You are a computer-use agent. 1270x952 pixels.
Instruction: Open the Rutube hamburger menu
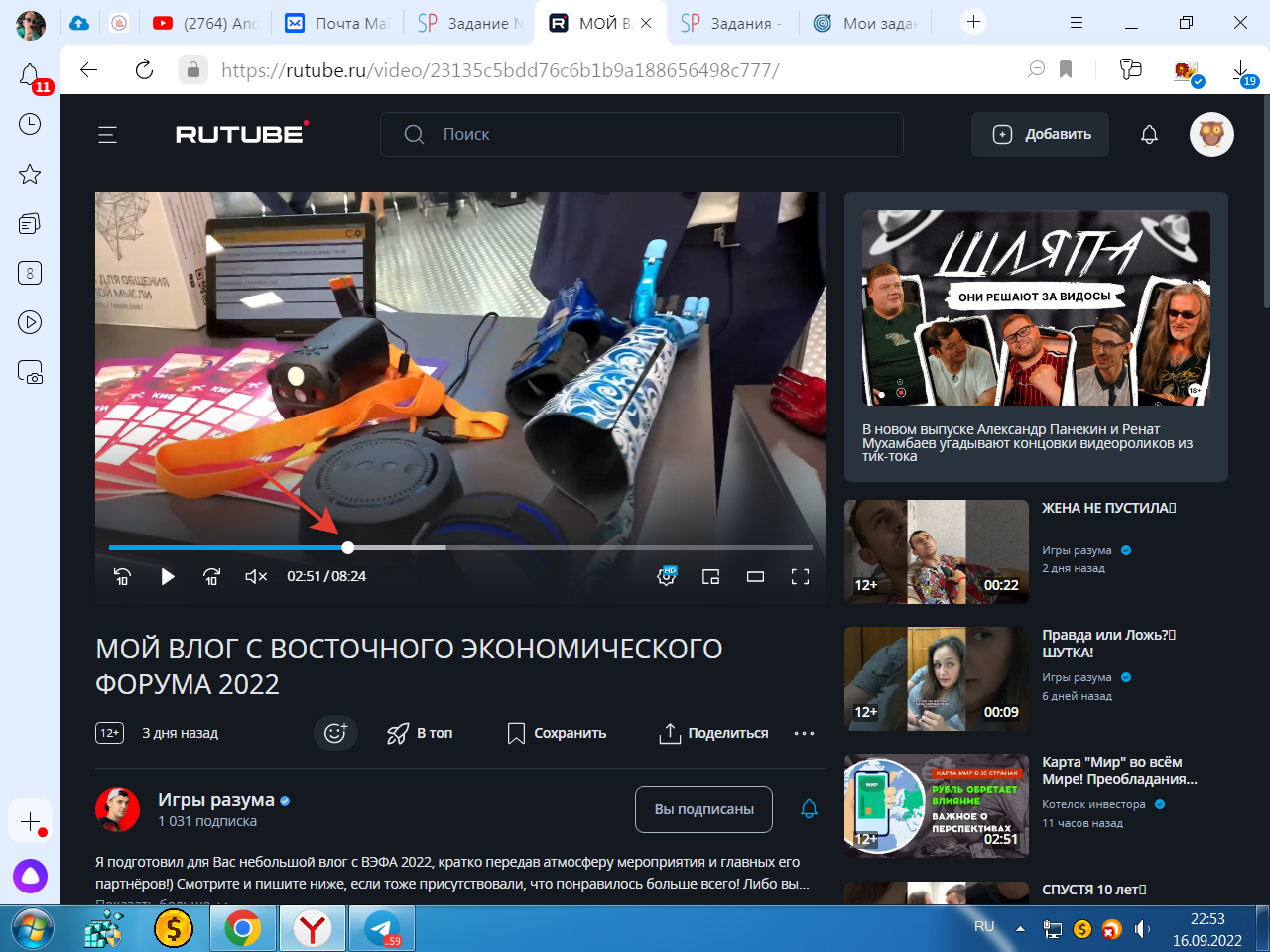[107, 135]
